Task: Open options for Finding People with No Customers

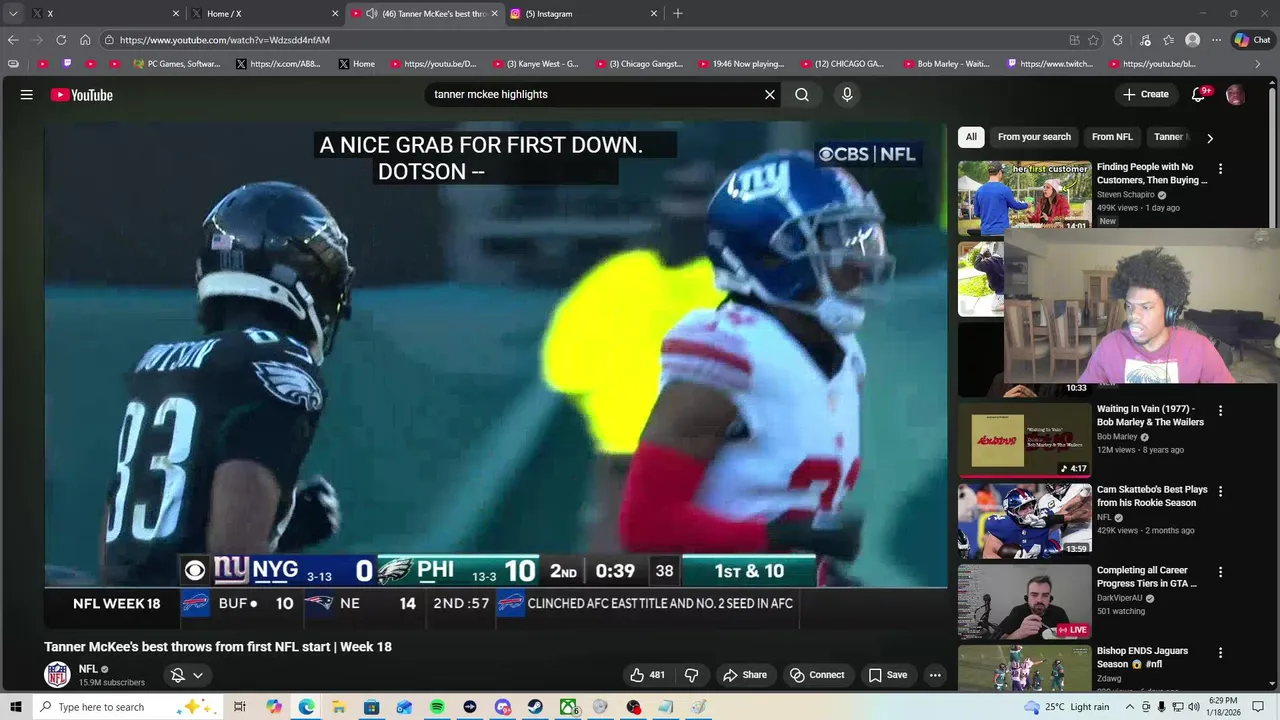Action: coord(1220,169)
